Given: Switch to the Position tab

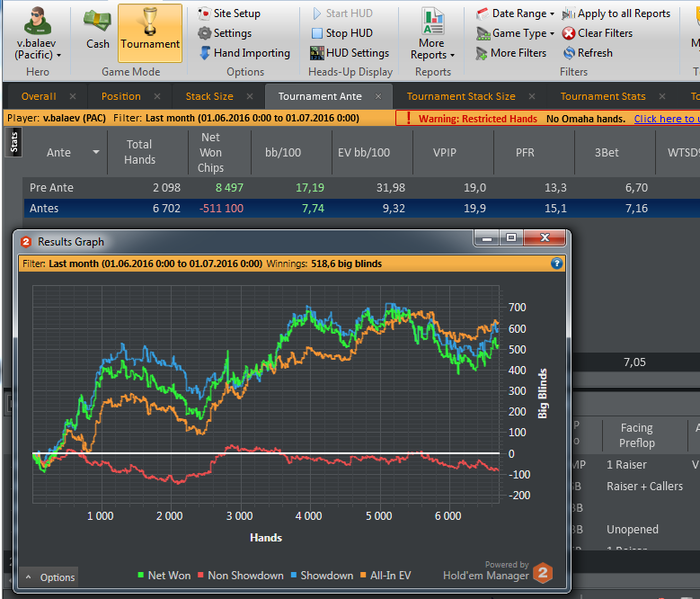Looking at the screenshot, I should point(121,96).
